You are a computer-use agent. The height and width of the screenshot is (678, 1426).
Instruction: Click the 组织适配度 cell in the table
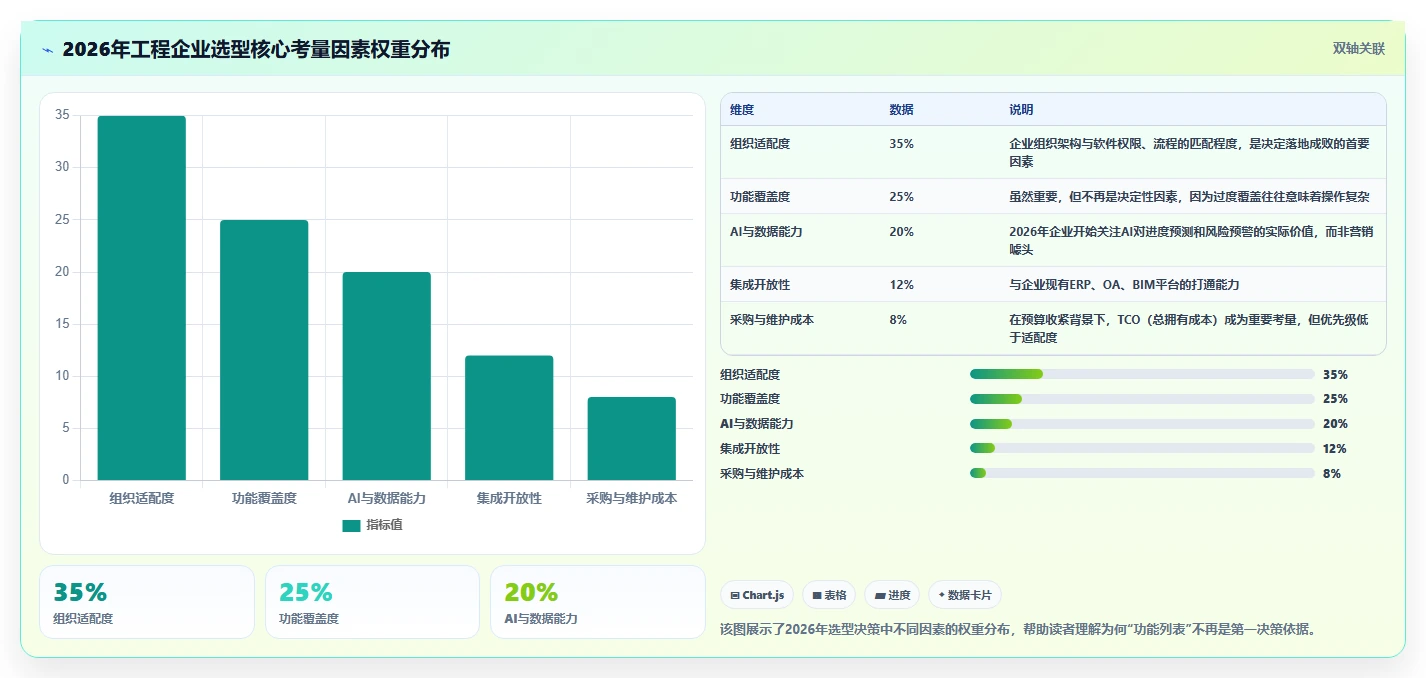tap(760, 144)
